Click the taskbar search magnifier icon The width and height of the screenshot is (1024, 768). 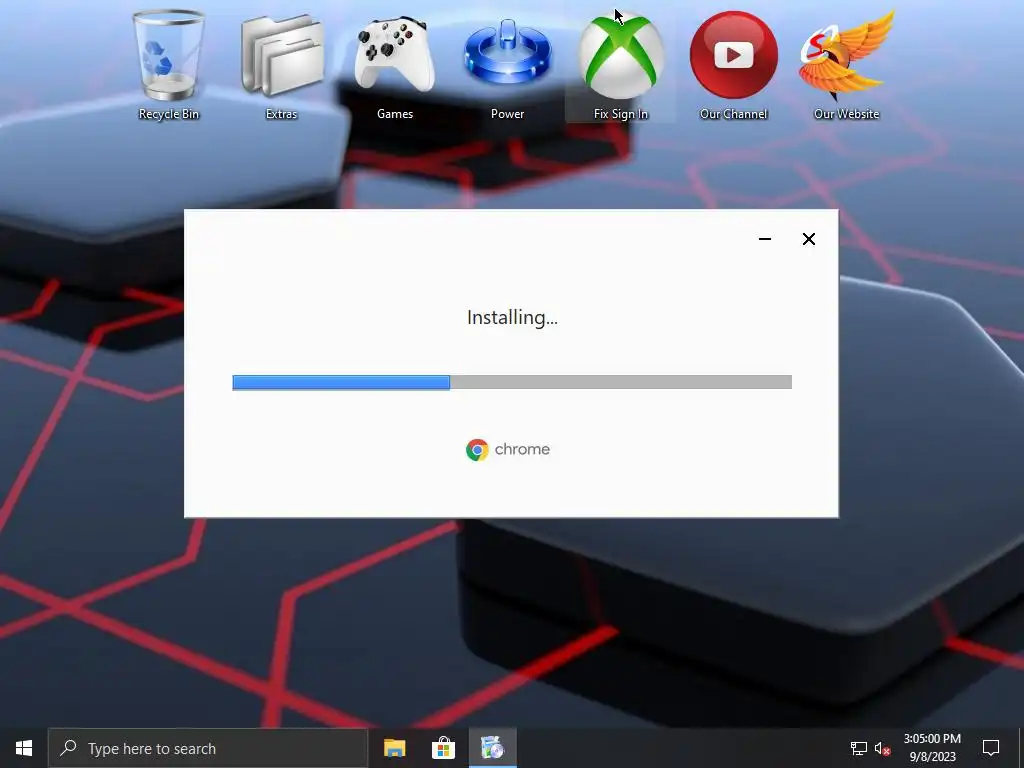pyautogui.click(x=68, y=748)
